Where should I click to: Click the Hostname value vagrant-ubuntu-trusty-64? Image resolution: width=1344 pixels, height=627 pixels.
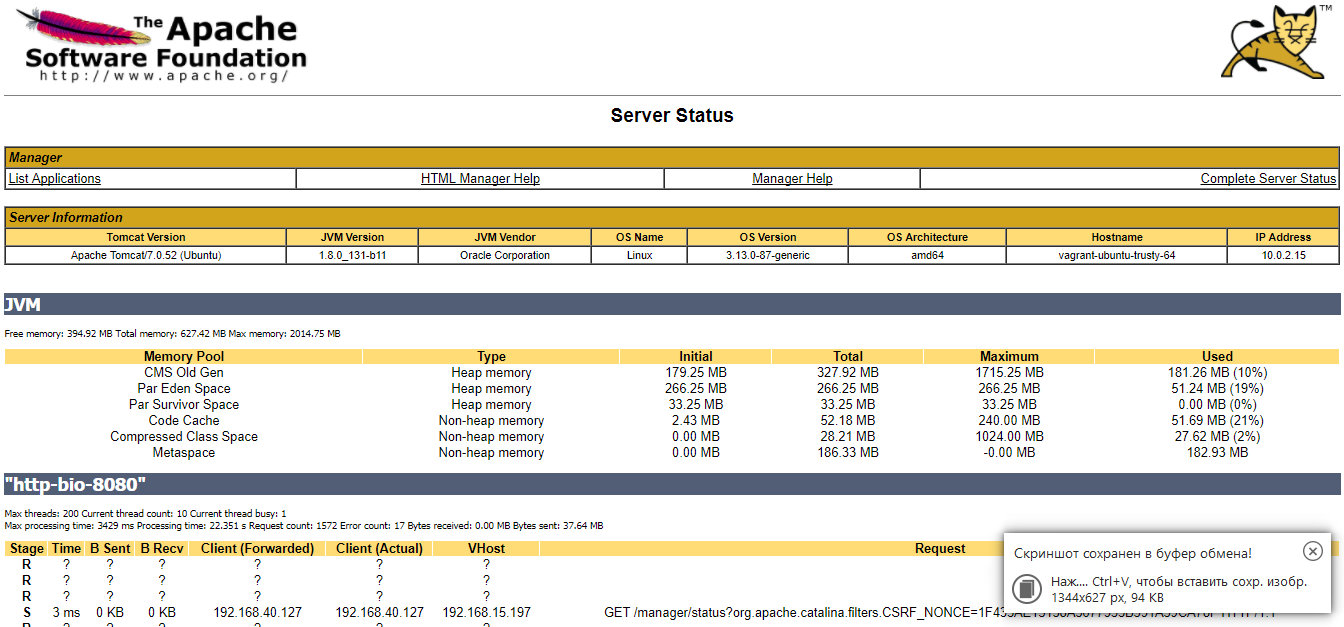pos(1117,255)
